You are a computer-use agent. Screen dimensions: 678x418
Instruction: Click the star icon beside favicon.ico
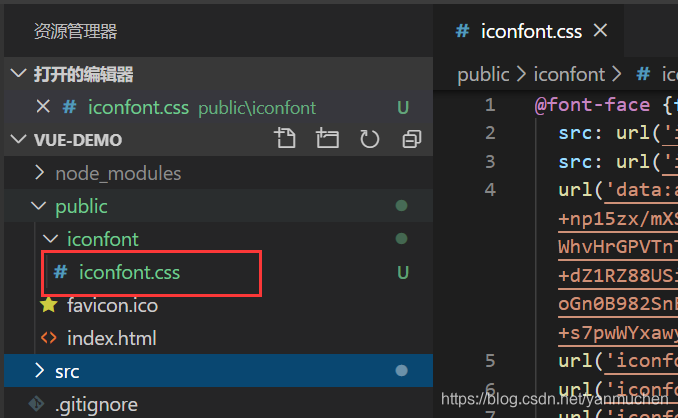[x=49, y=305]
